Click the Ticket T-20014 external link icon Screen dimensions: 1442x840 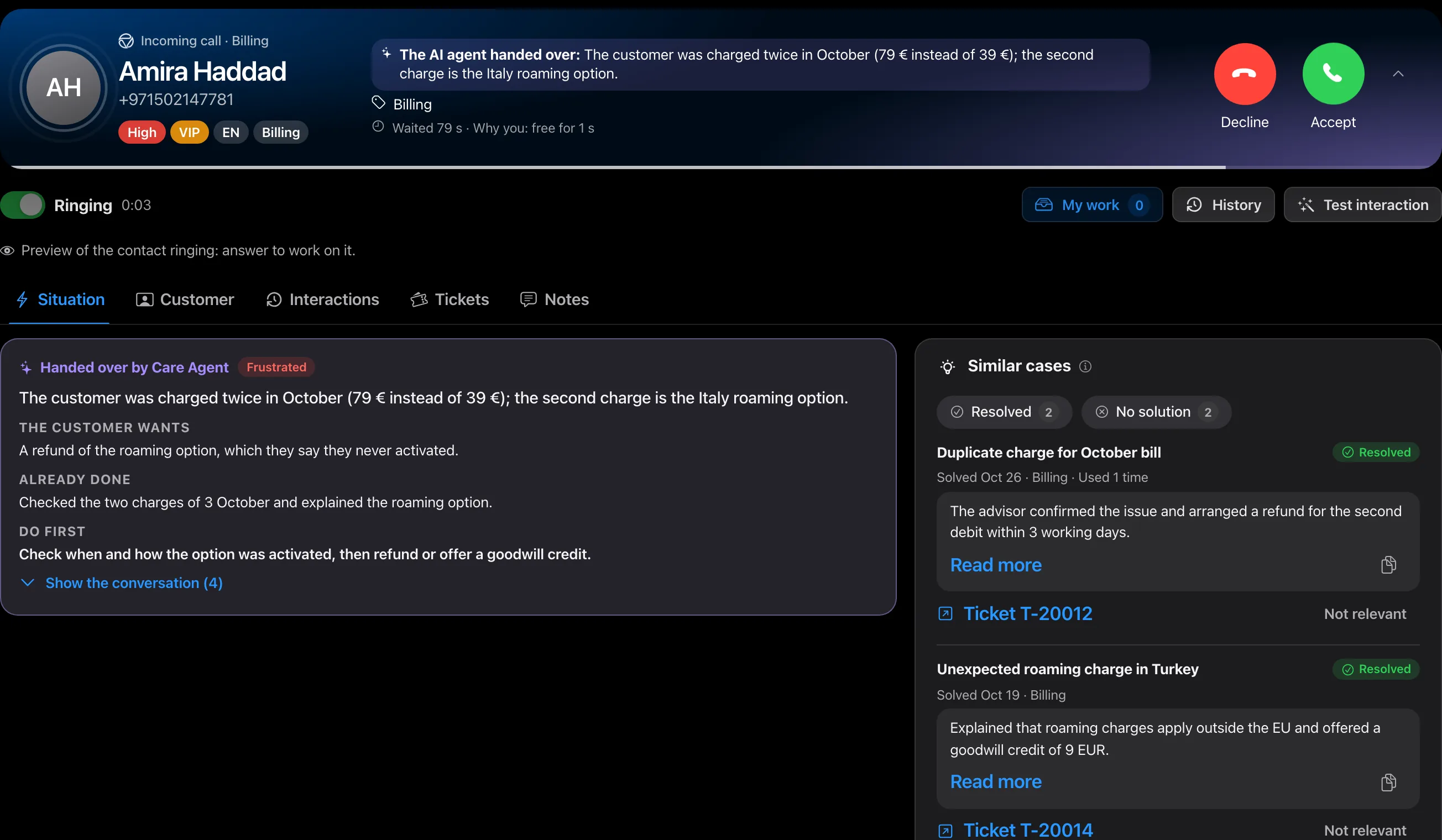[945, 830]
